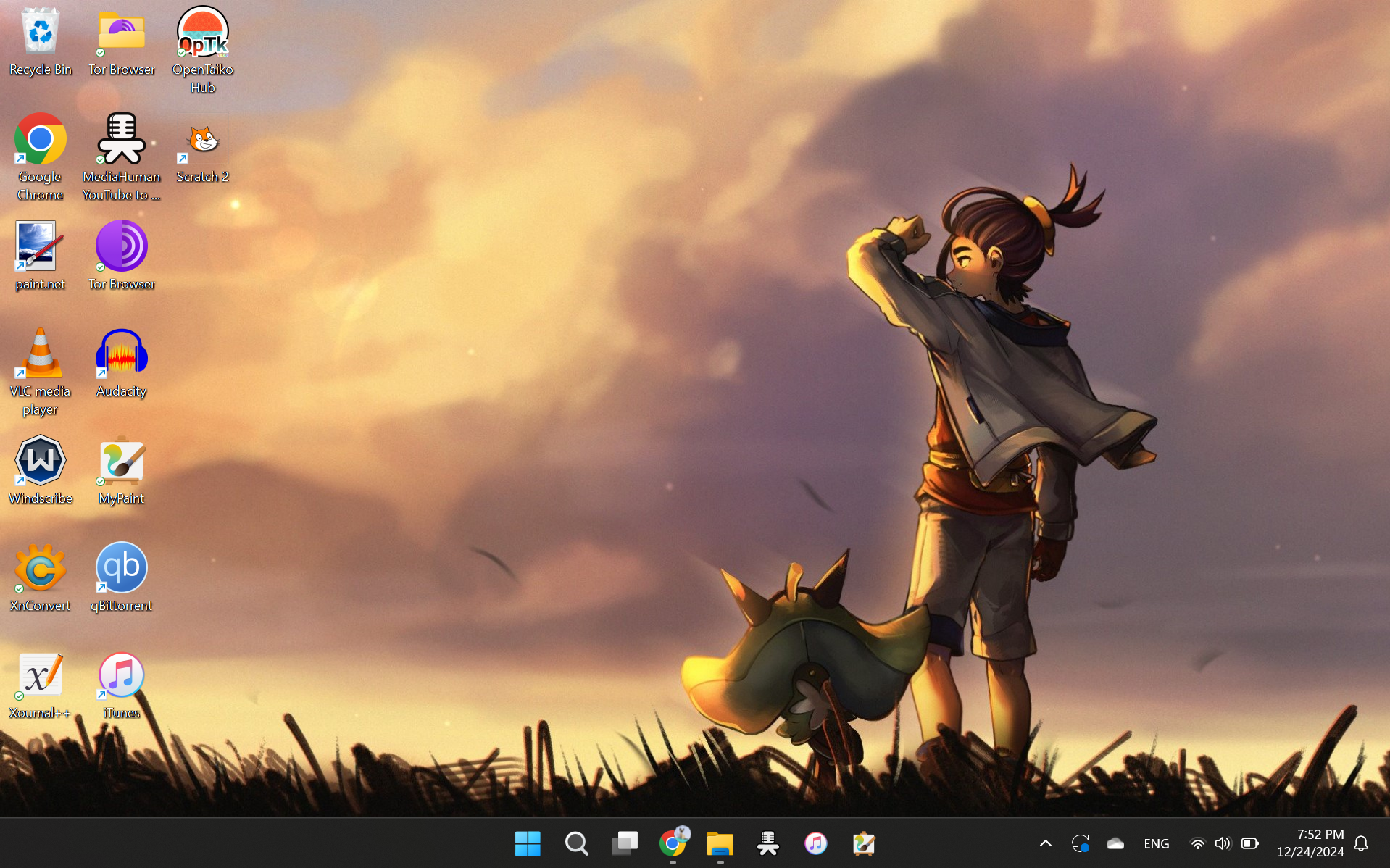
Task: Open the notifications bell
Action: [x=1361, y=843]
